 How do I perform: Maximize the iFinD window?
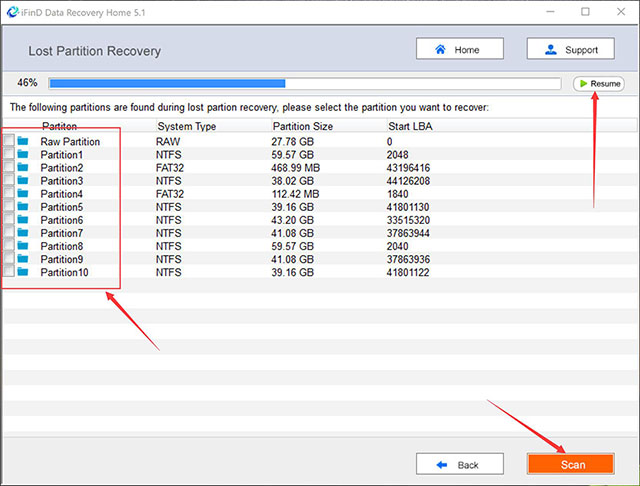[585, 12]
